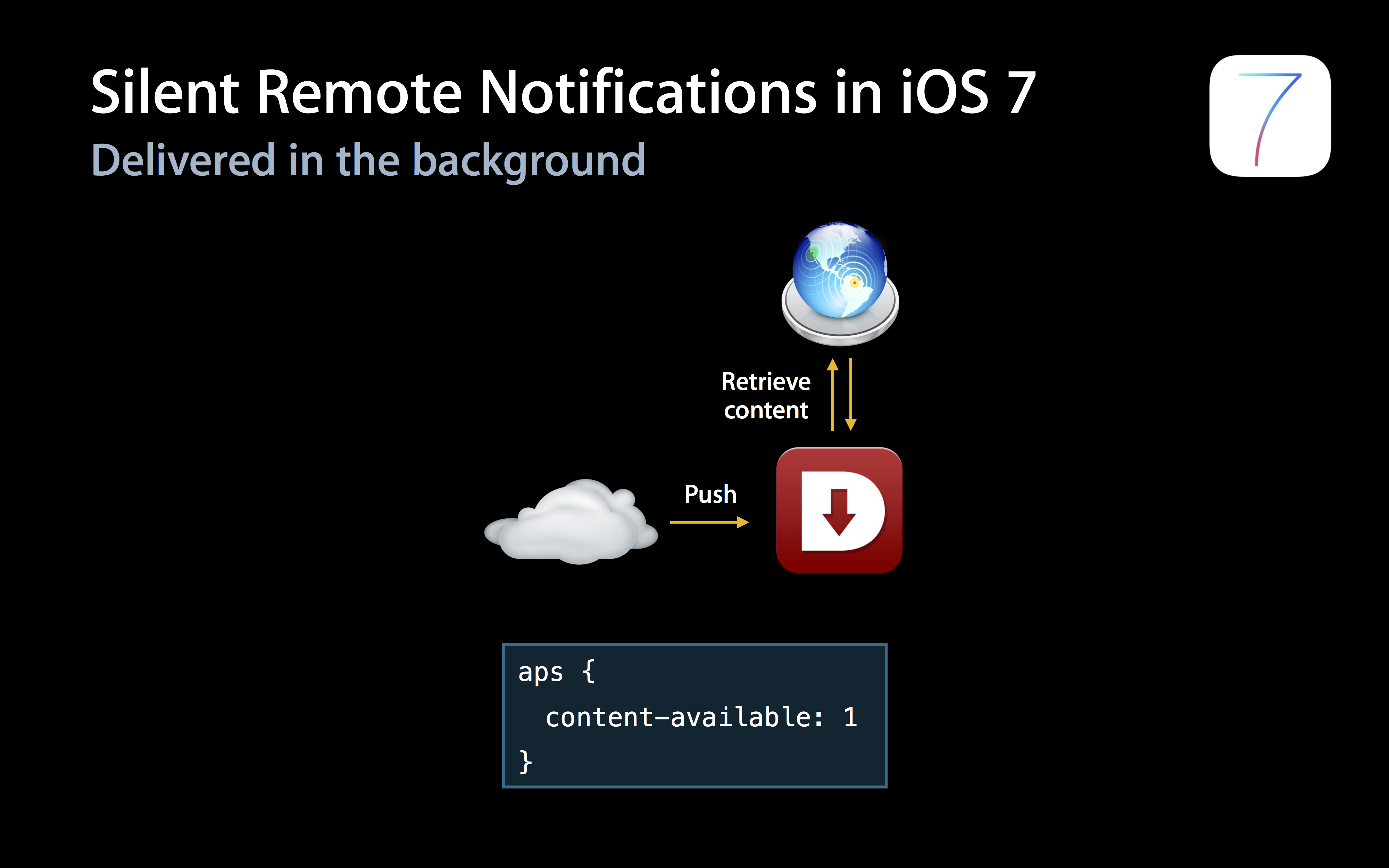Click the red D download app icon
1389x868 pixels.
pos(839,510)
